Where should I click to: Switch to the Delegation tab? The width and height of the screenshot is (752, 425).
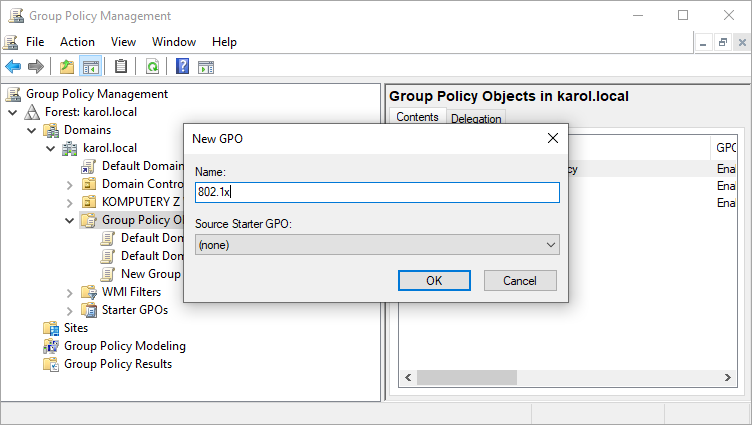point(476,118)
